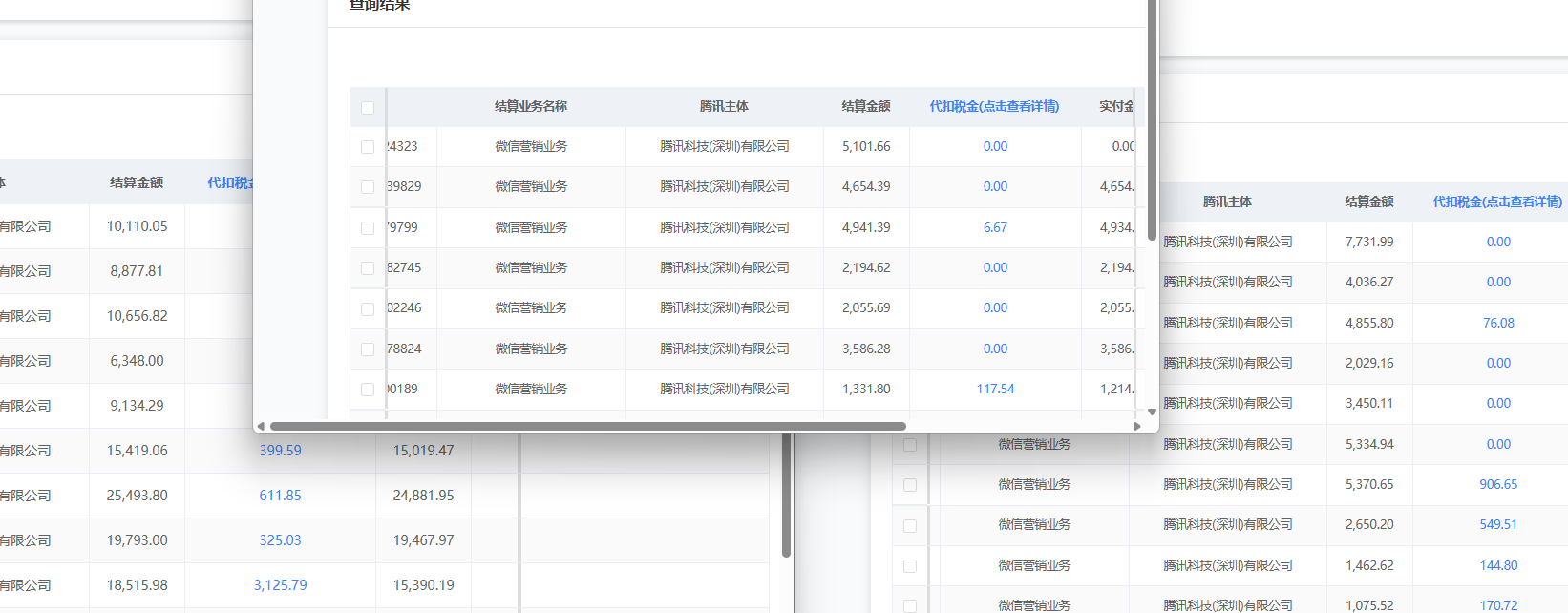1568x613 pixels.
Task: Tick the checkbox of the 3,586.28 row
Action: (x=368, y=349)
